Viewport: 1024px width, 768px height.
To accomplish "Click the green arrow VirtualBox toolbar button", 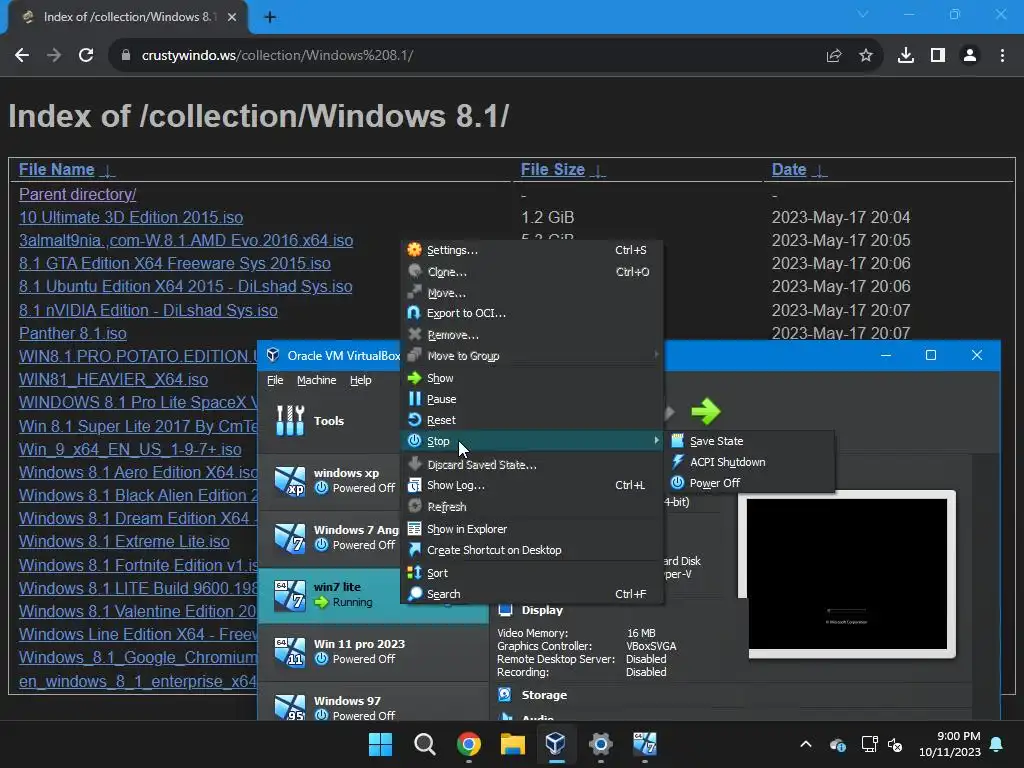I will pyautogui.click(x=706, y=411).
